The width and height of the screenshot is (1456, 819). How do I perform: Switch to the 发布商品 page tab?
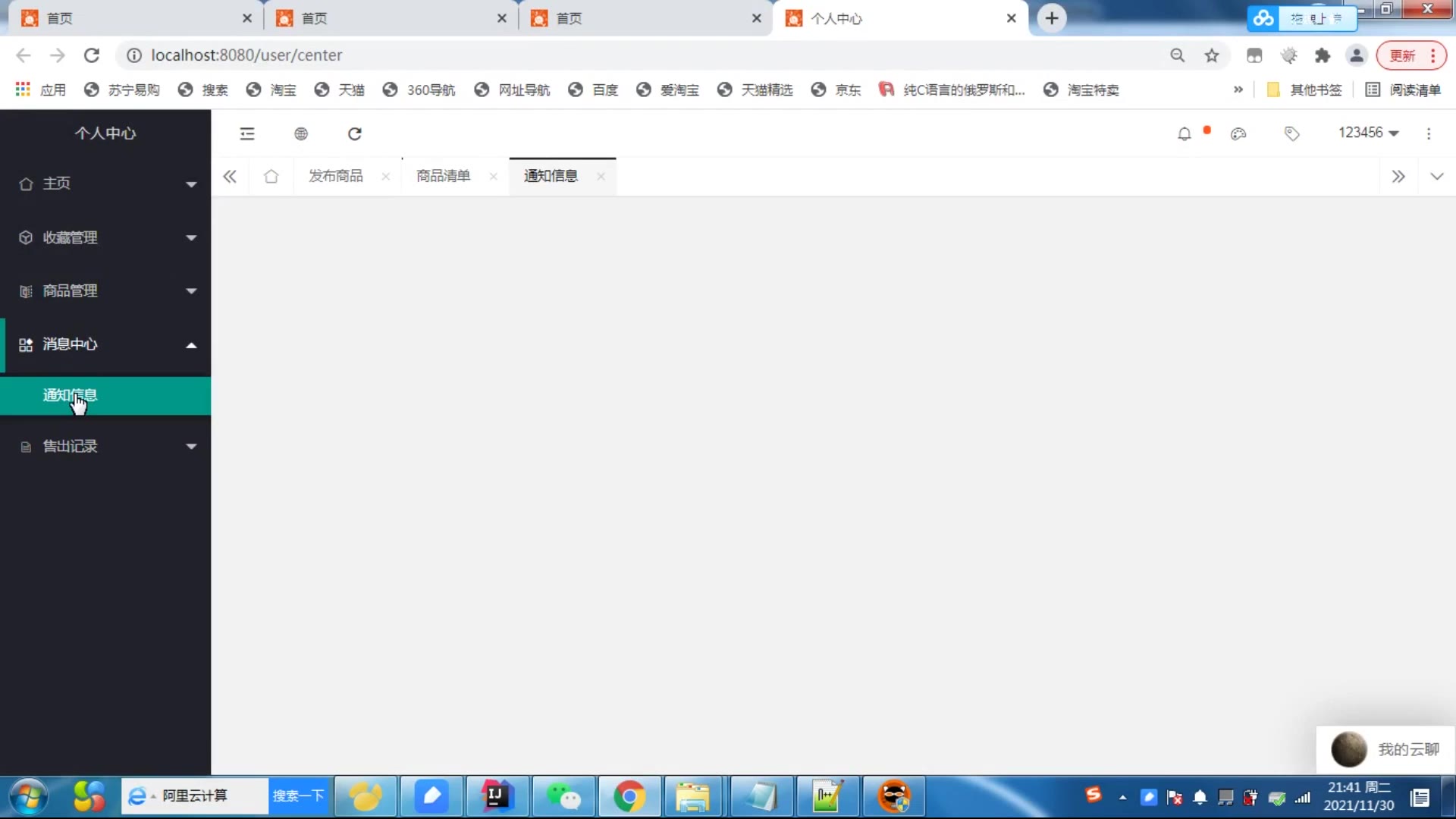click(336, 176)
